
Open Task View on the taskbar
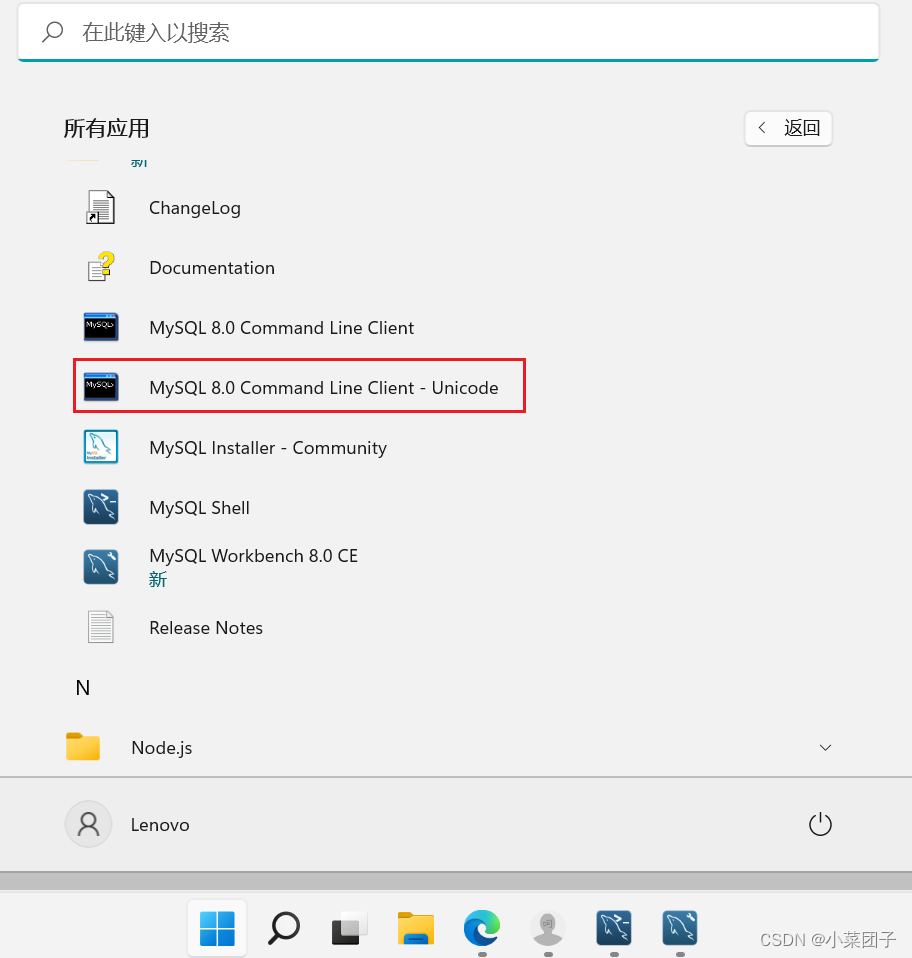coord(349,928)
